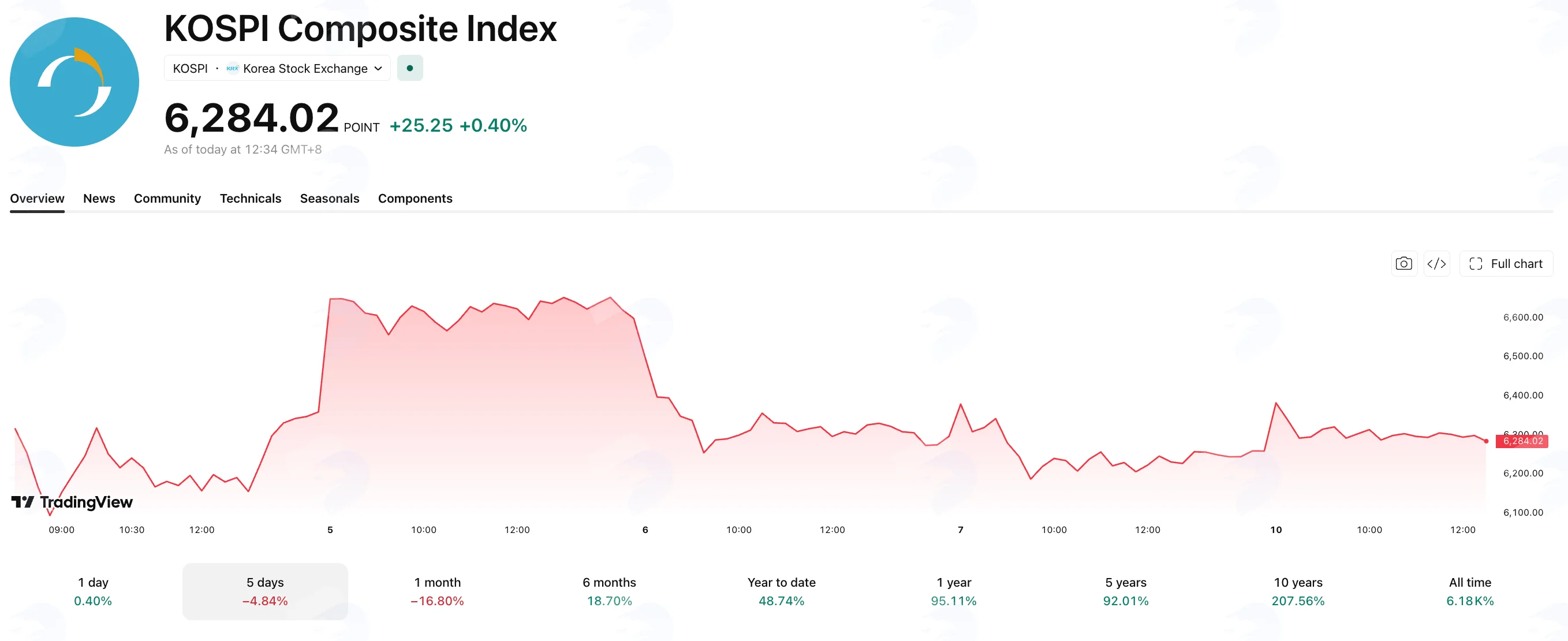Click the red last-price dot on chart

1486,441
